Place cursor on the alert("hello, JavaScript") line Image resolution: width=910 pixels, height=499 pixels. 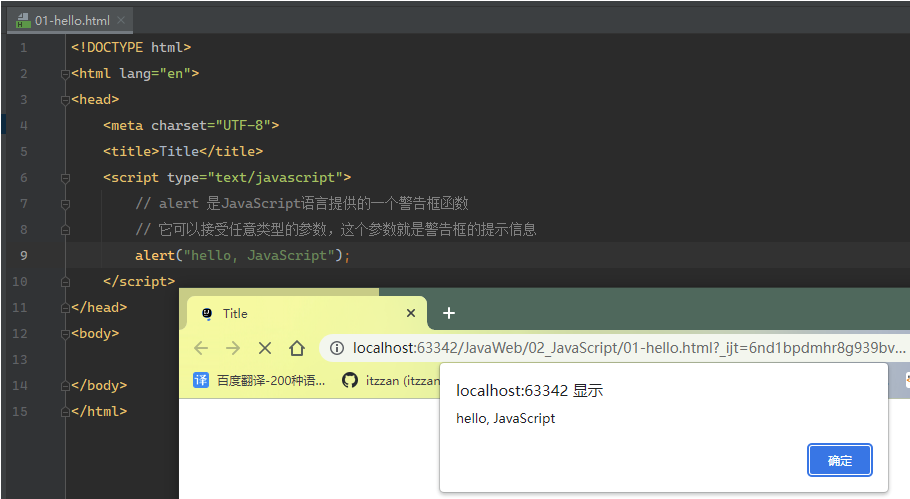coord(243,255)
